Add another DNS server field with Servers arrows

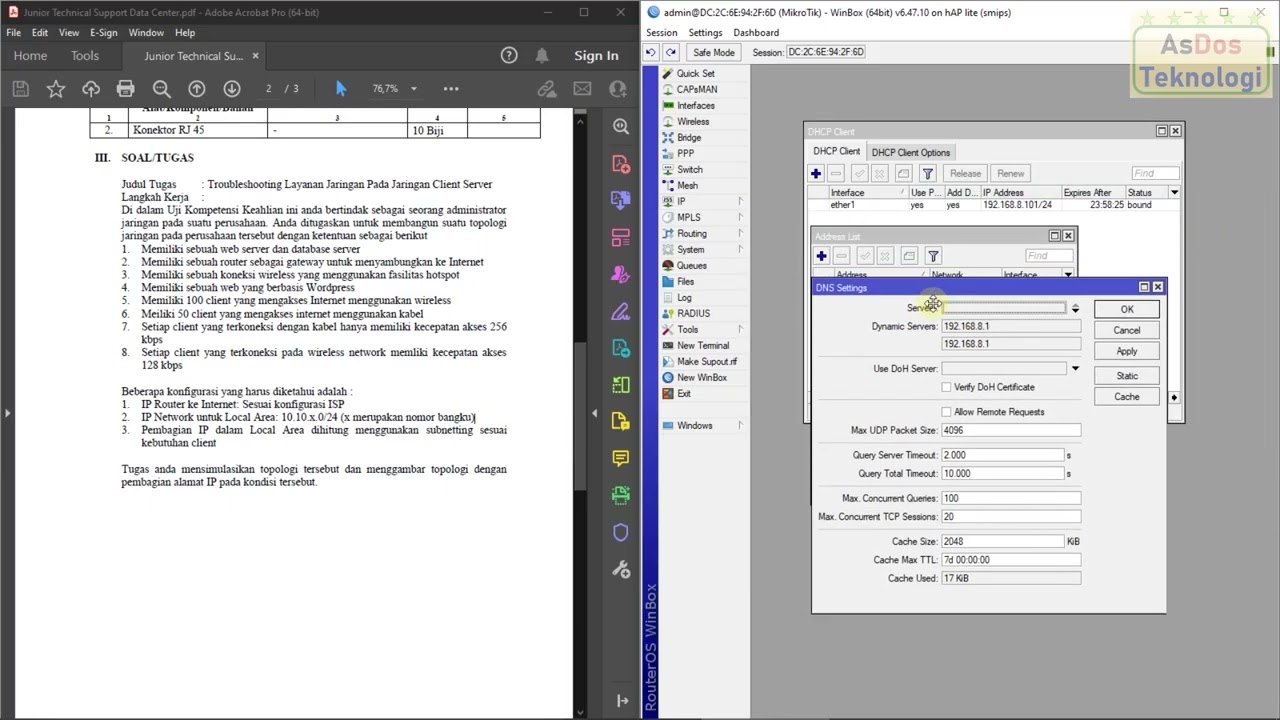pos(1075,309)
